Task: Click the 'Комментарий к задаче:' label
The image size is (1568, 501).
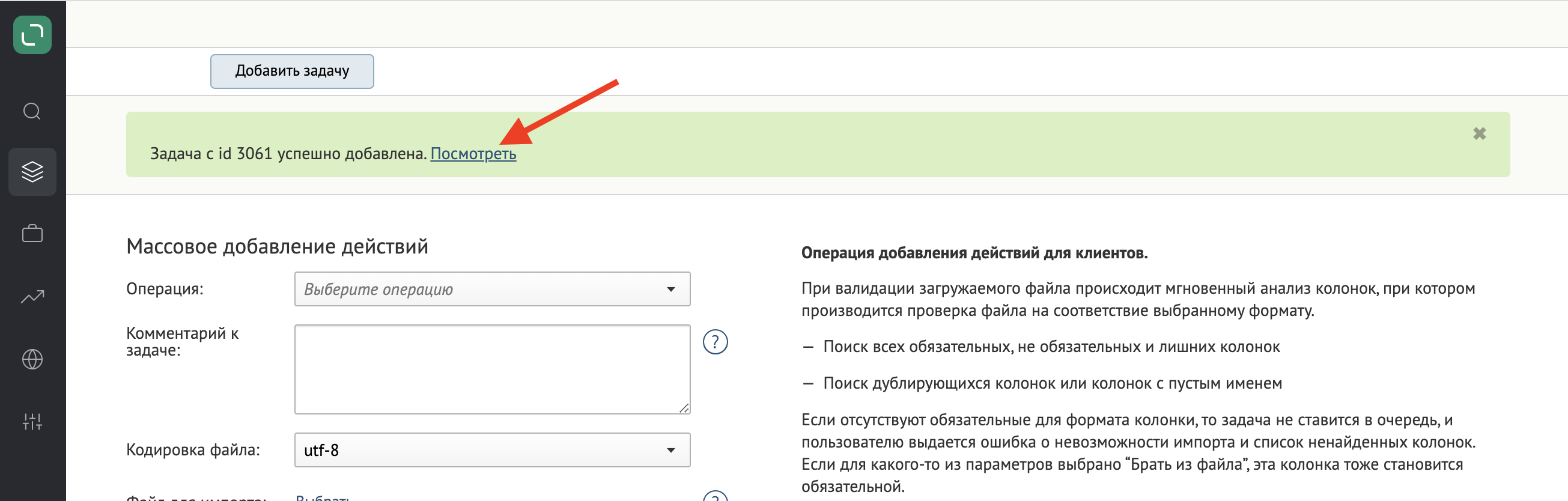Action: coord(182,341)
